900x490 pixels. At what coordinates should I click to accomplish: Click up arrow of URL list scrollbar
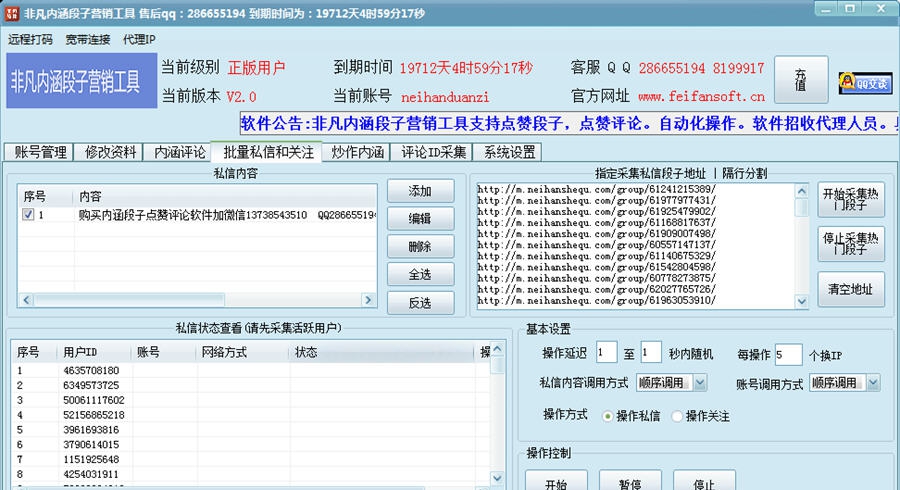pyautogui.click(x=801, y=190)
